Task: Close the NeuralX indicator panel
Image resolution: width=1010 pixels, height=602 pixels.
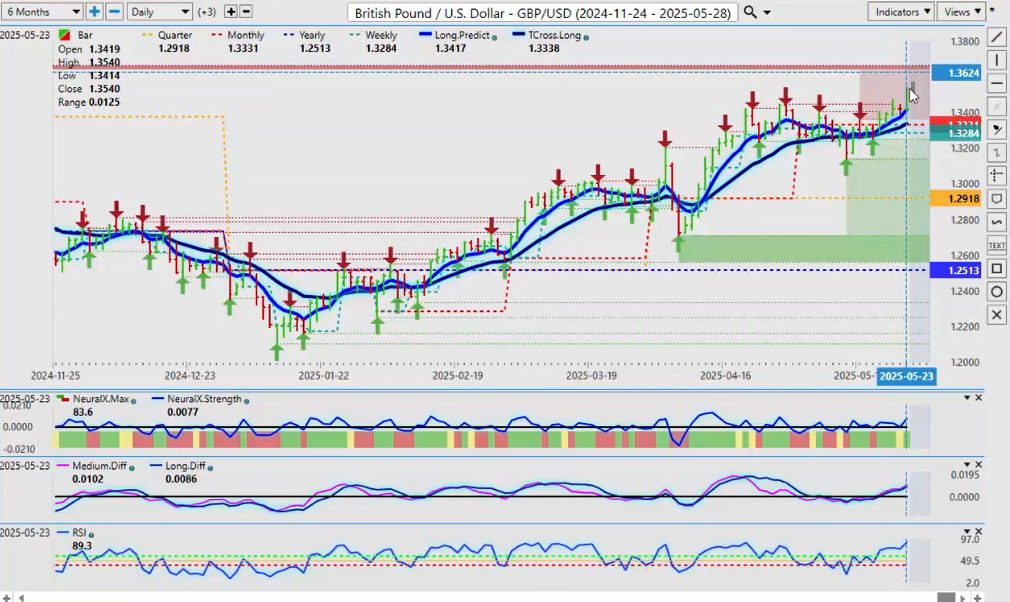Action: 978,398
